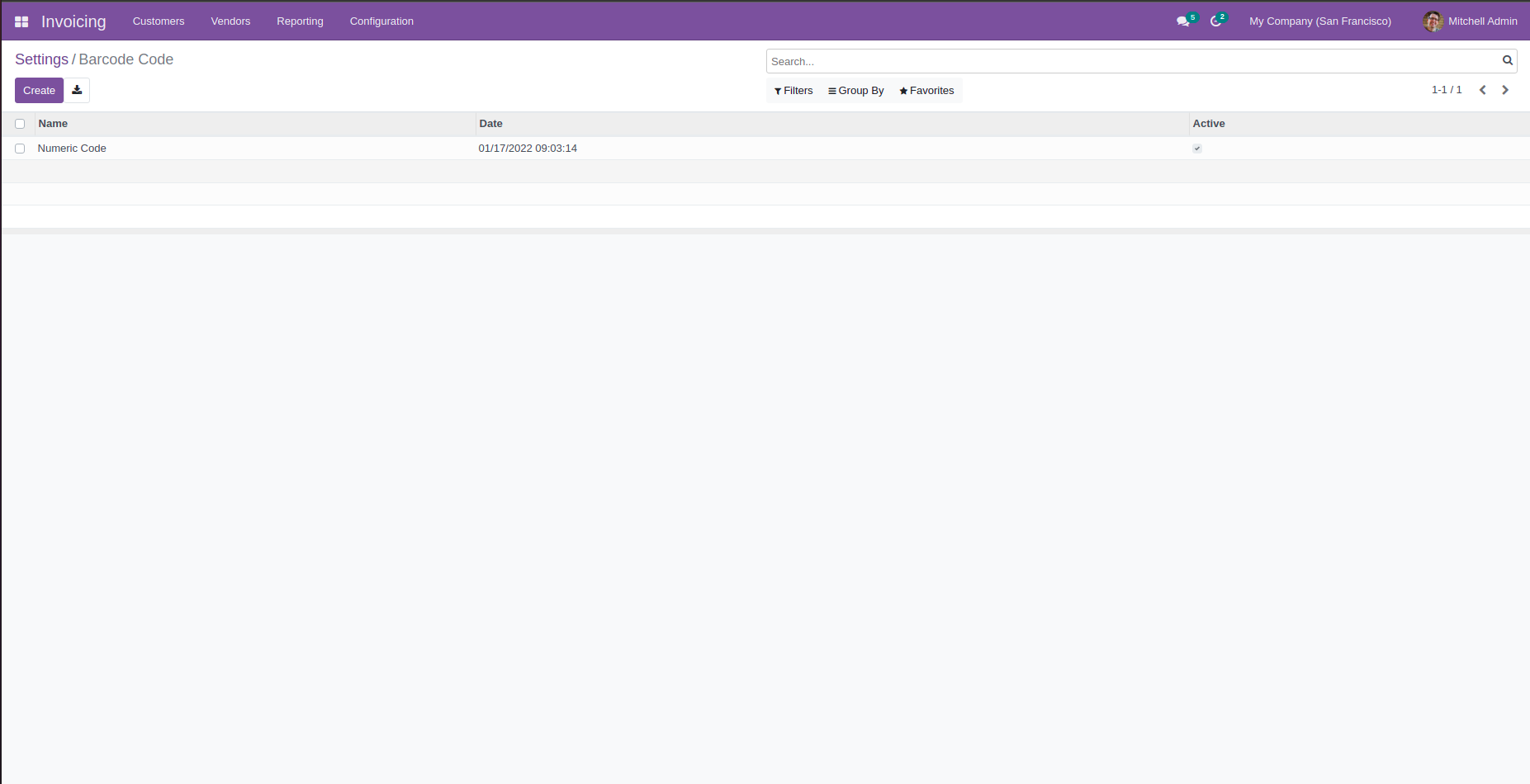Click the Create button
Viewport: 1530px width, 784px height.
pyautogui.click(x=39, y=90)
